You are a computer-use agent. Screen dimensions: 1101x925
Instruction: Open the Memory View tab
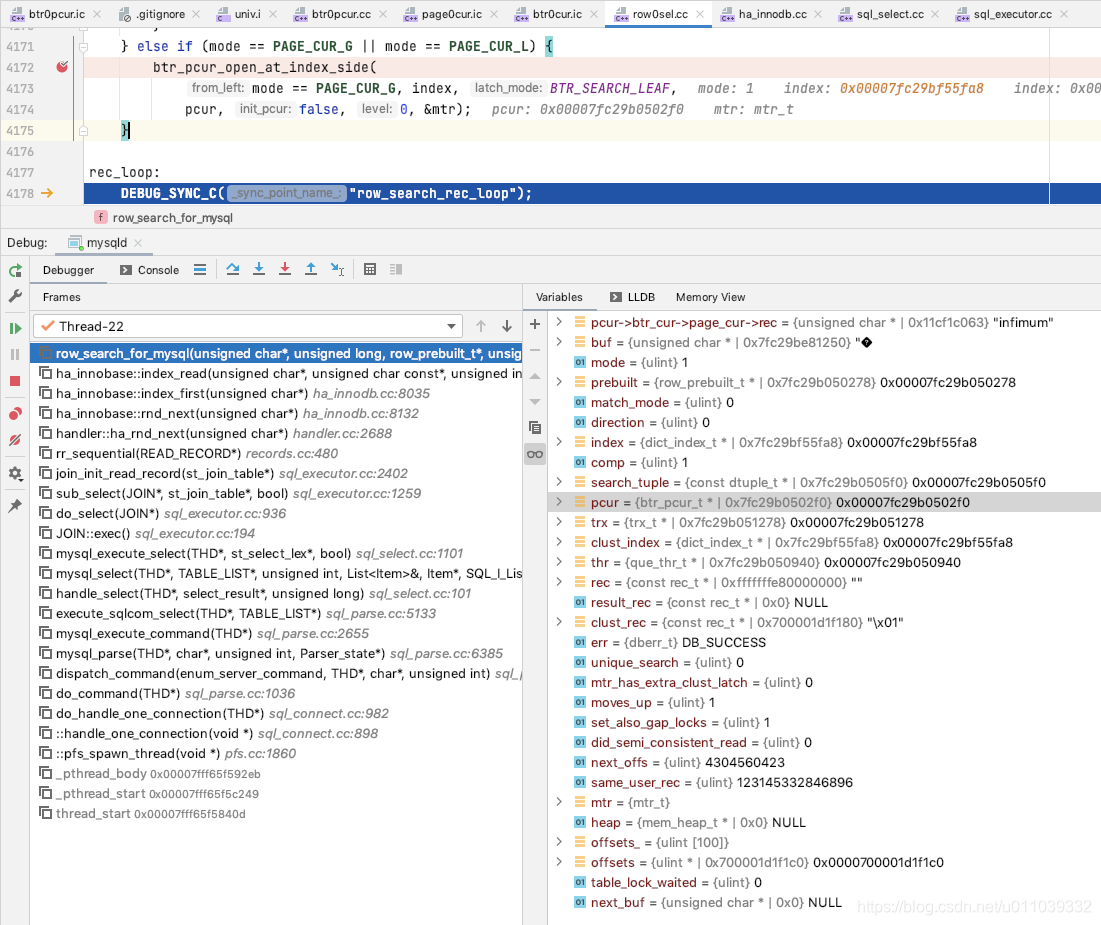click(x=711, y=298)
